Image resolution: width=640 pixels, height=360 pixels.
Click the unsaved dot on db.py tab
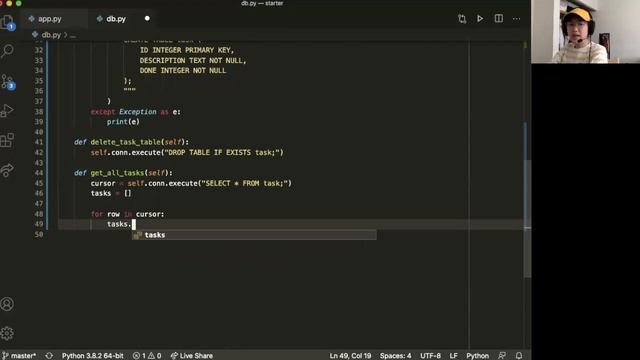point(147,18)
